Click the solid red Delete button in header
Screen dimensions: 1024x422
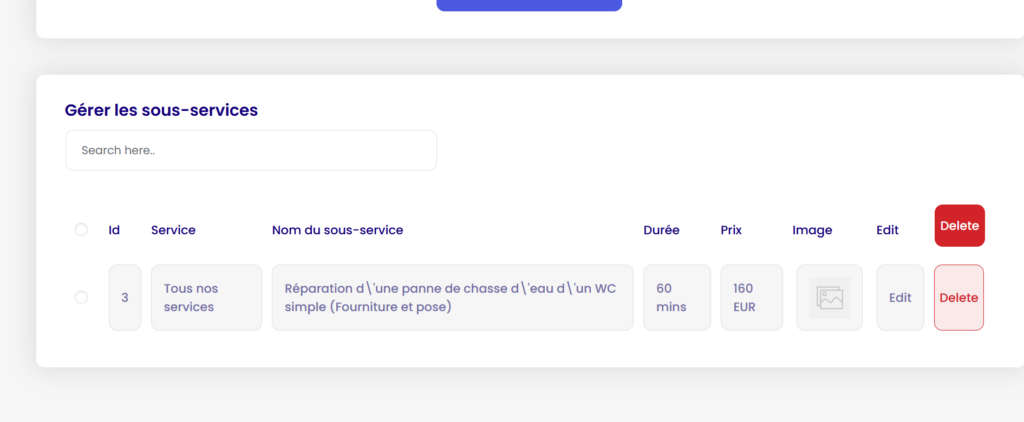click(959, 225)
